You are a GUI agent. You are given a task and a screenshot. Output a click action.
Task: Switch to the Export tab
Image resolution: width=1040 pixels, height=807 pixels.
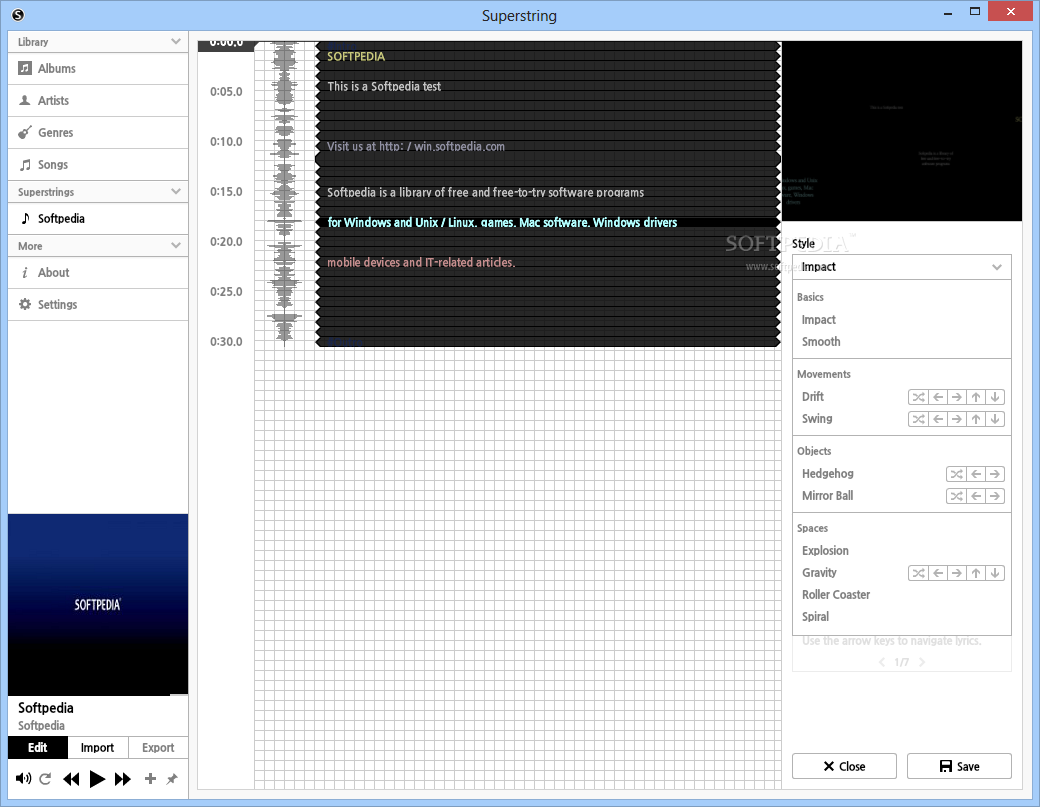pos(158,747)
